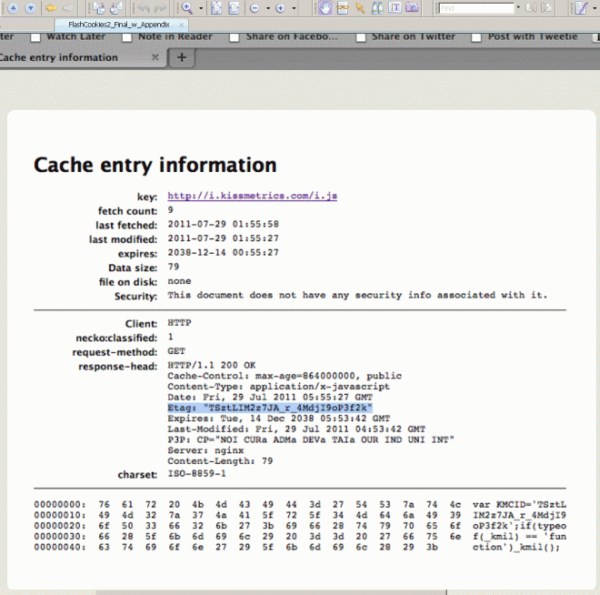600x595 pixels.
Task: Click the Note in Reader bookmarklet
Action: 167,37
